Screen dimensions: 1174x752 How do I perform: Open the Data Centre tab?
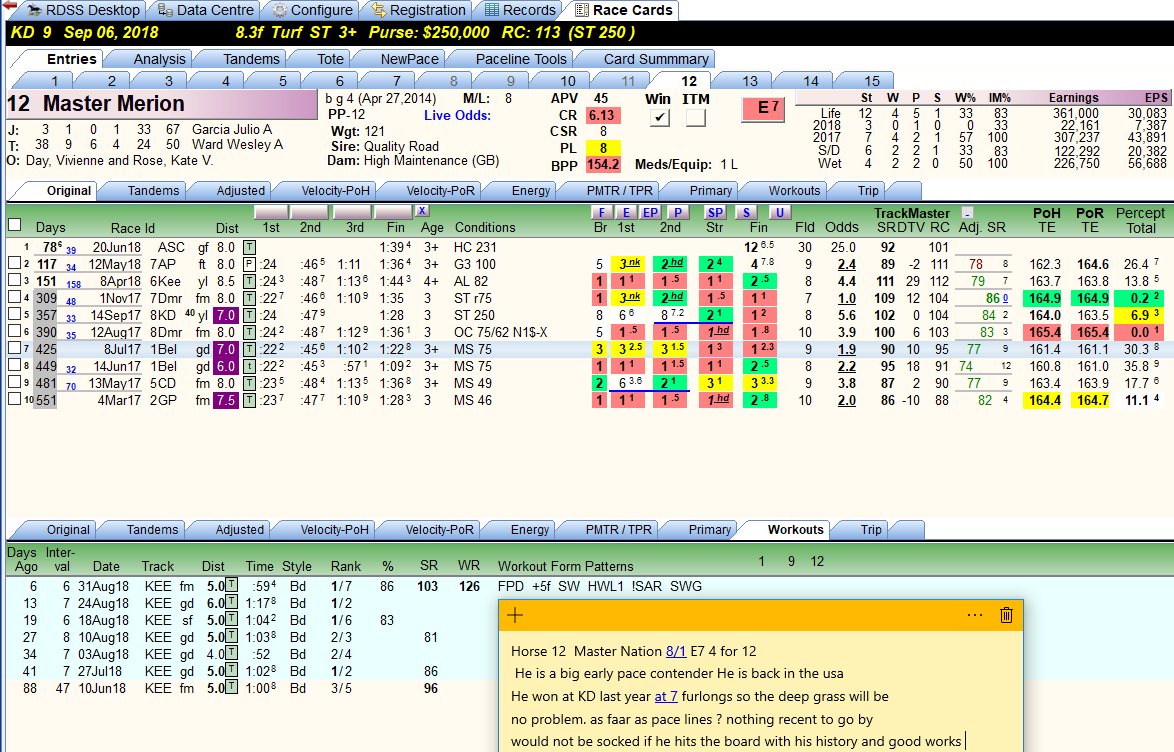(x=204, y=10)
